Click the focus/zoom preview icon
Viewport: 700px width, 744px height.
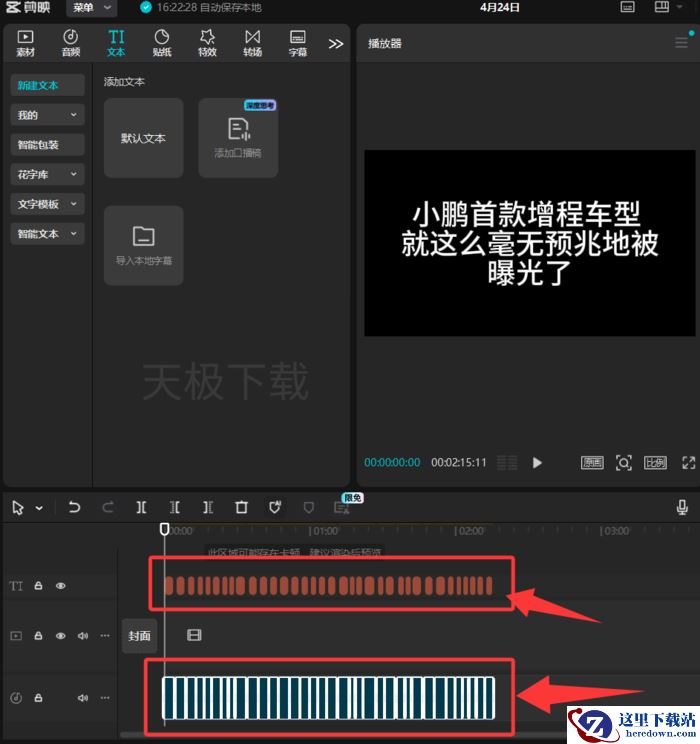pos(624,463)
